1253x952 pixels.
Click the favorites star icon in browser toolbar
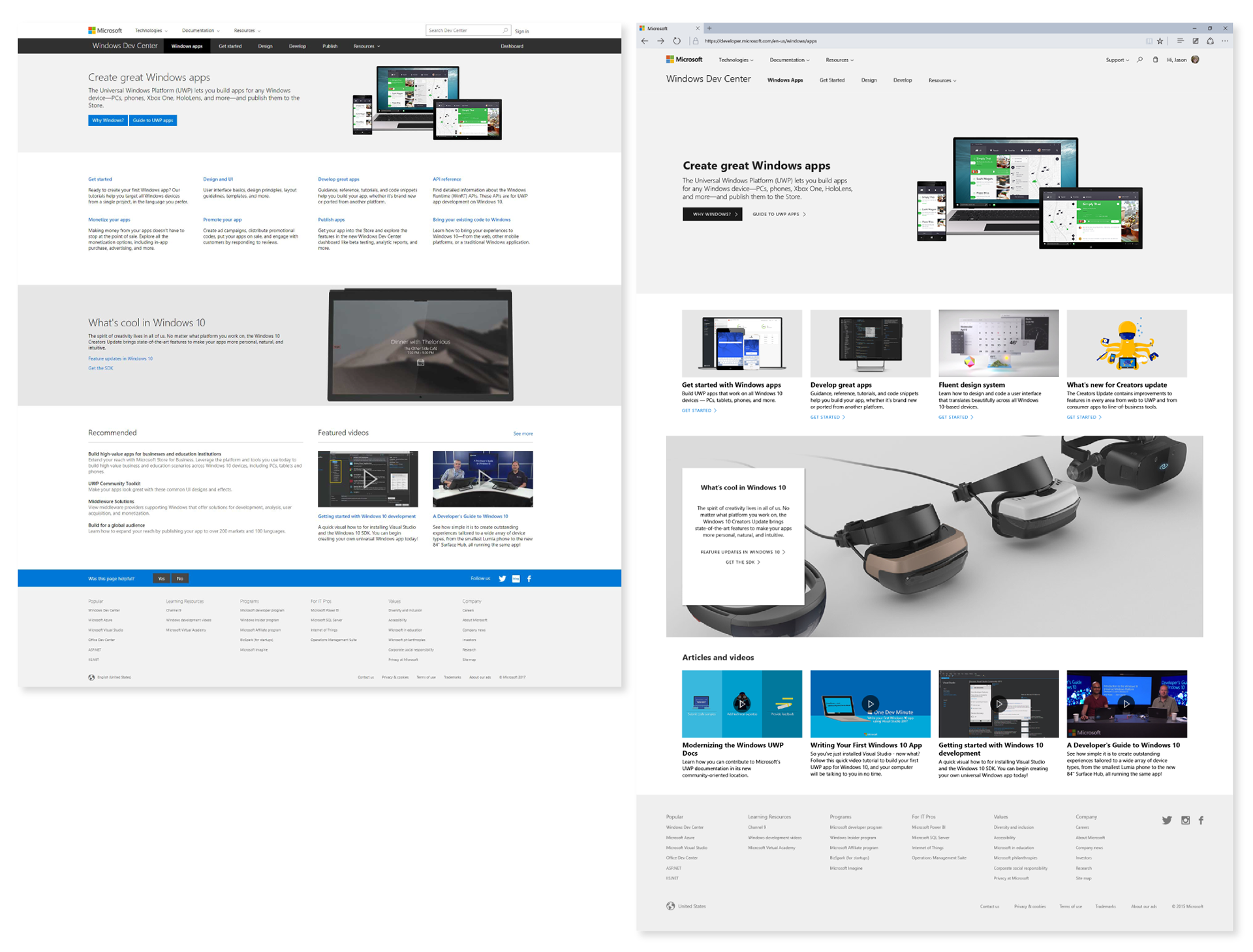tap(1160, 41)
